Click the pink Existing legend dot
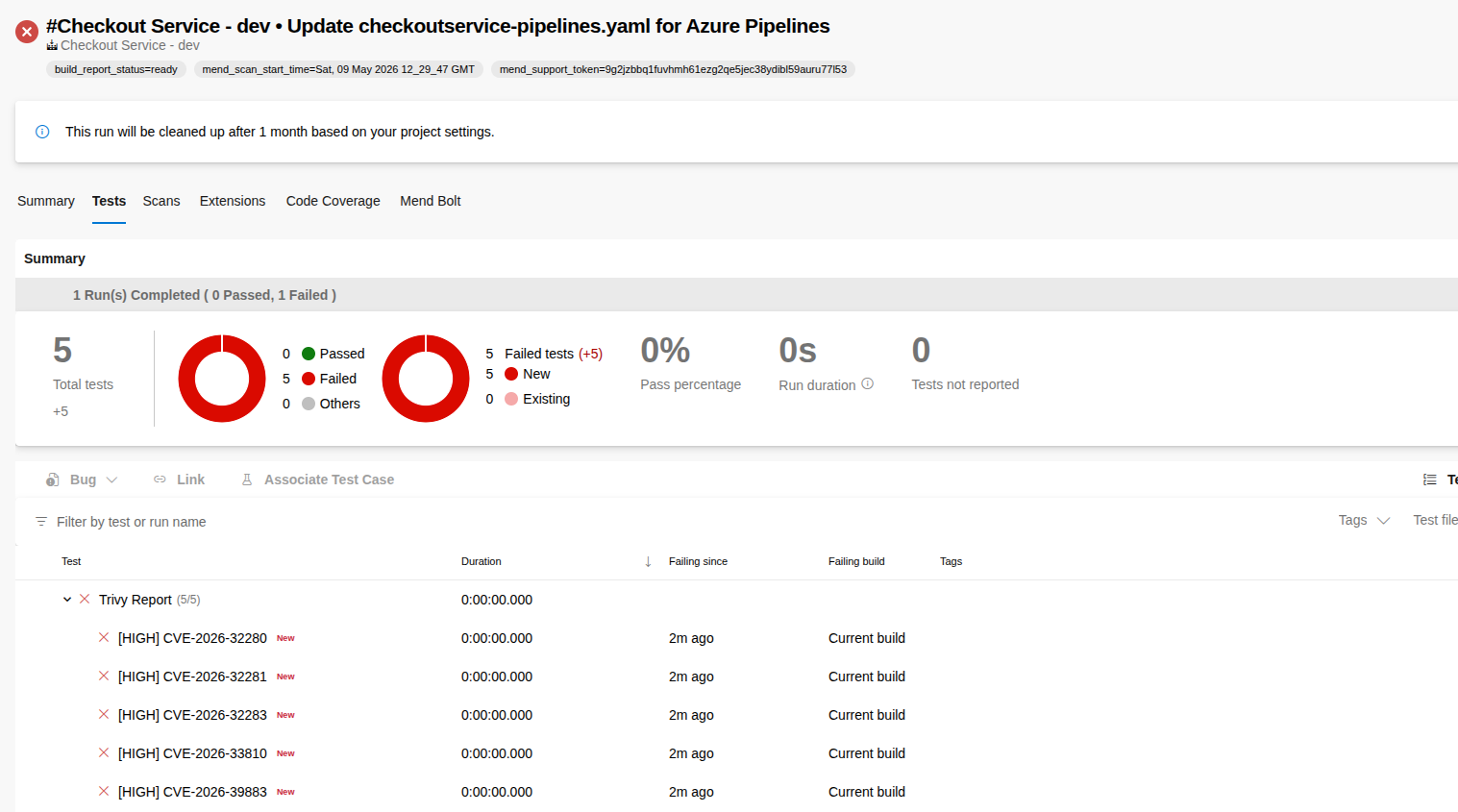Viewport: 1458px width, 812px height. click(x=511, y=399)
